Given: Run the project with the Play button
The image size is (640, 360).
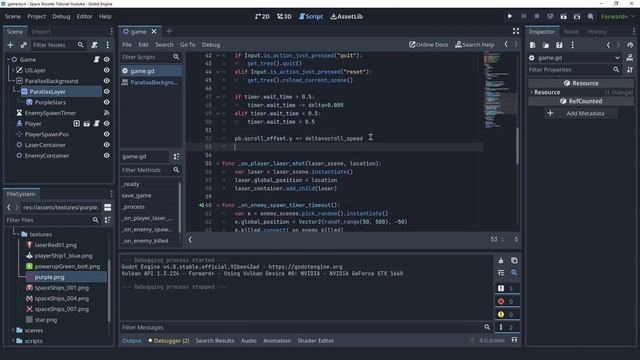Looking at the screenshot, I should point(510,16).
